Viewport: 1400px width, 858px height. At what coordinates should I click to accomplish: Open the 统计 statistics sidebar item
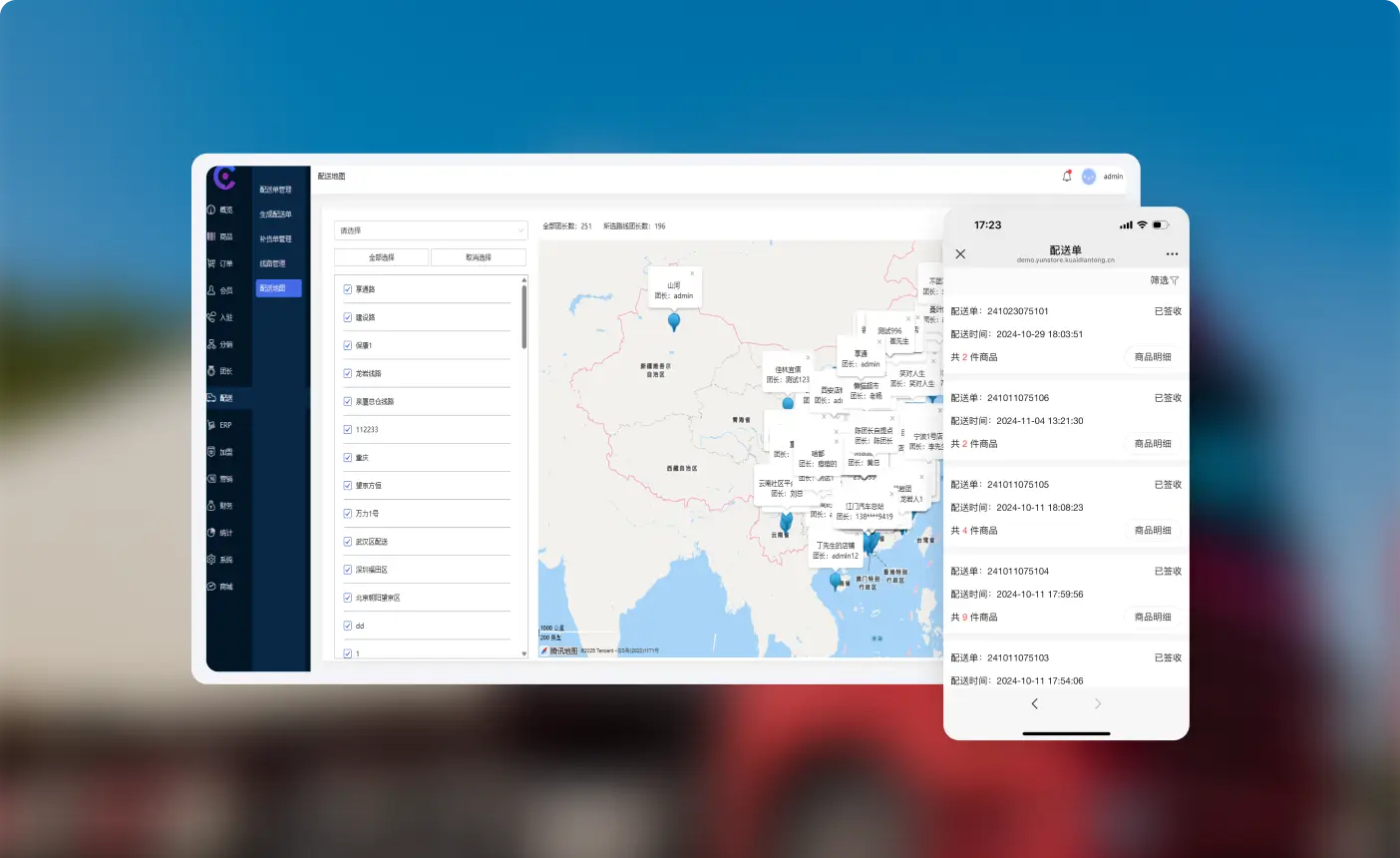coord(220,533)
